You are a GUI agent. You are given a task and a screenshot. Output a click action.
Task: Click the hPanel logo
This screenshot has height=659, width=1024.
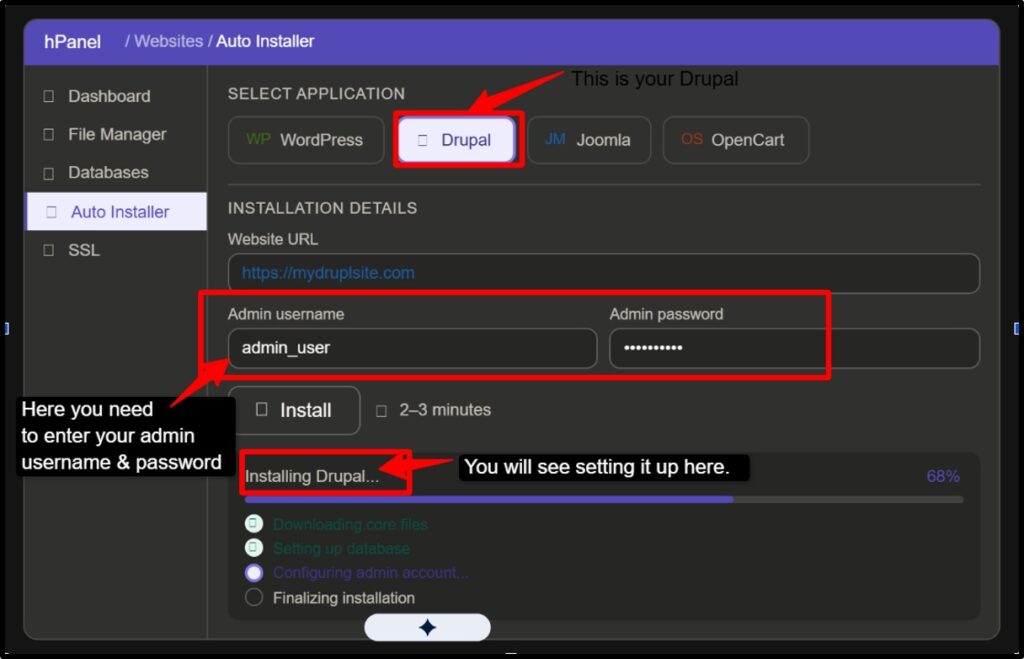(72, 42)
